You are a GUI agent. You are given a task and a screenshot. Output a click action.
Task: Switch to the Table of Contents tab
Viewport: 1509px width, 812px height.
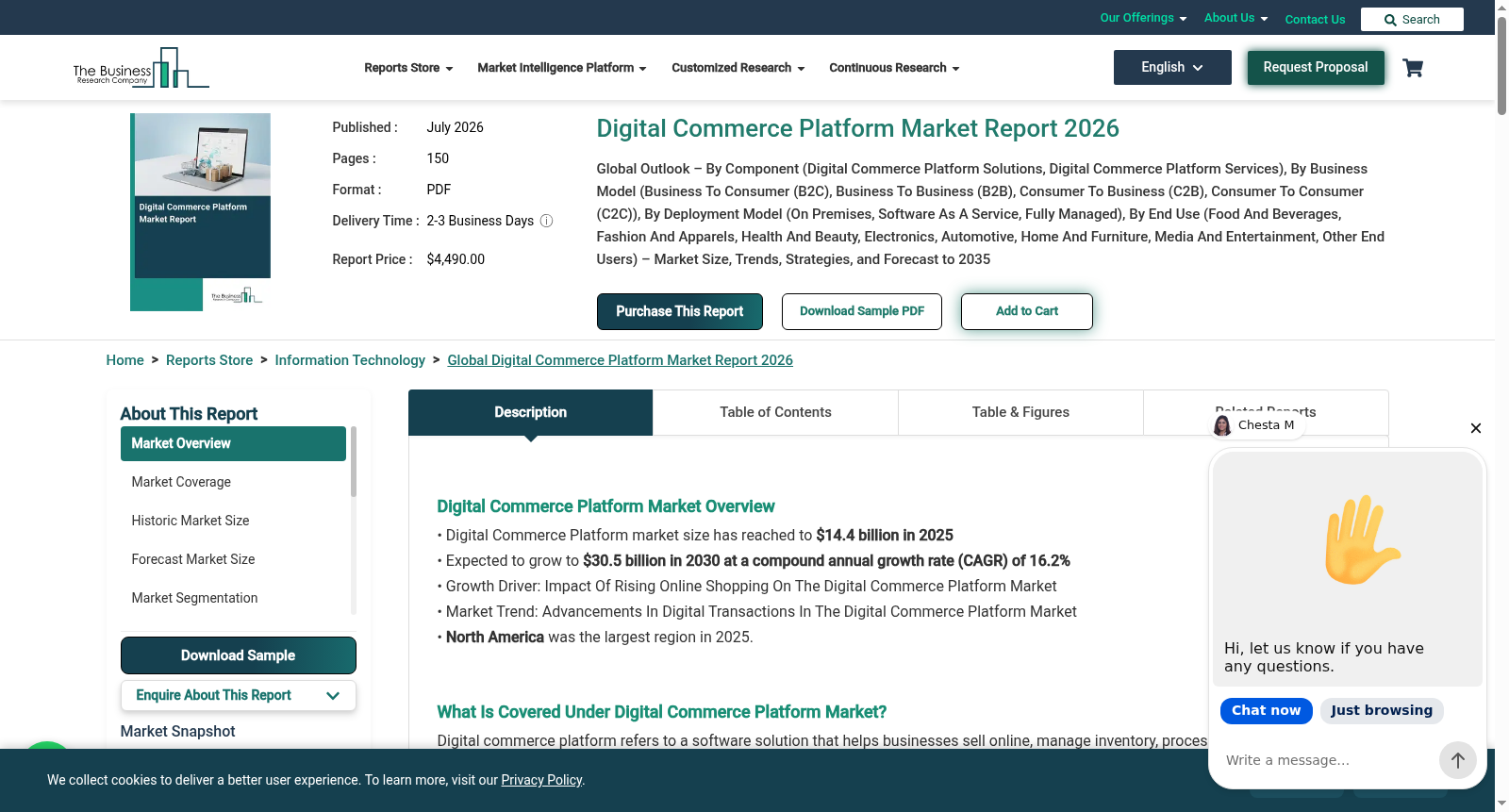(x=775, y=412)
